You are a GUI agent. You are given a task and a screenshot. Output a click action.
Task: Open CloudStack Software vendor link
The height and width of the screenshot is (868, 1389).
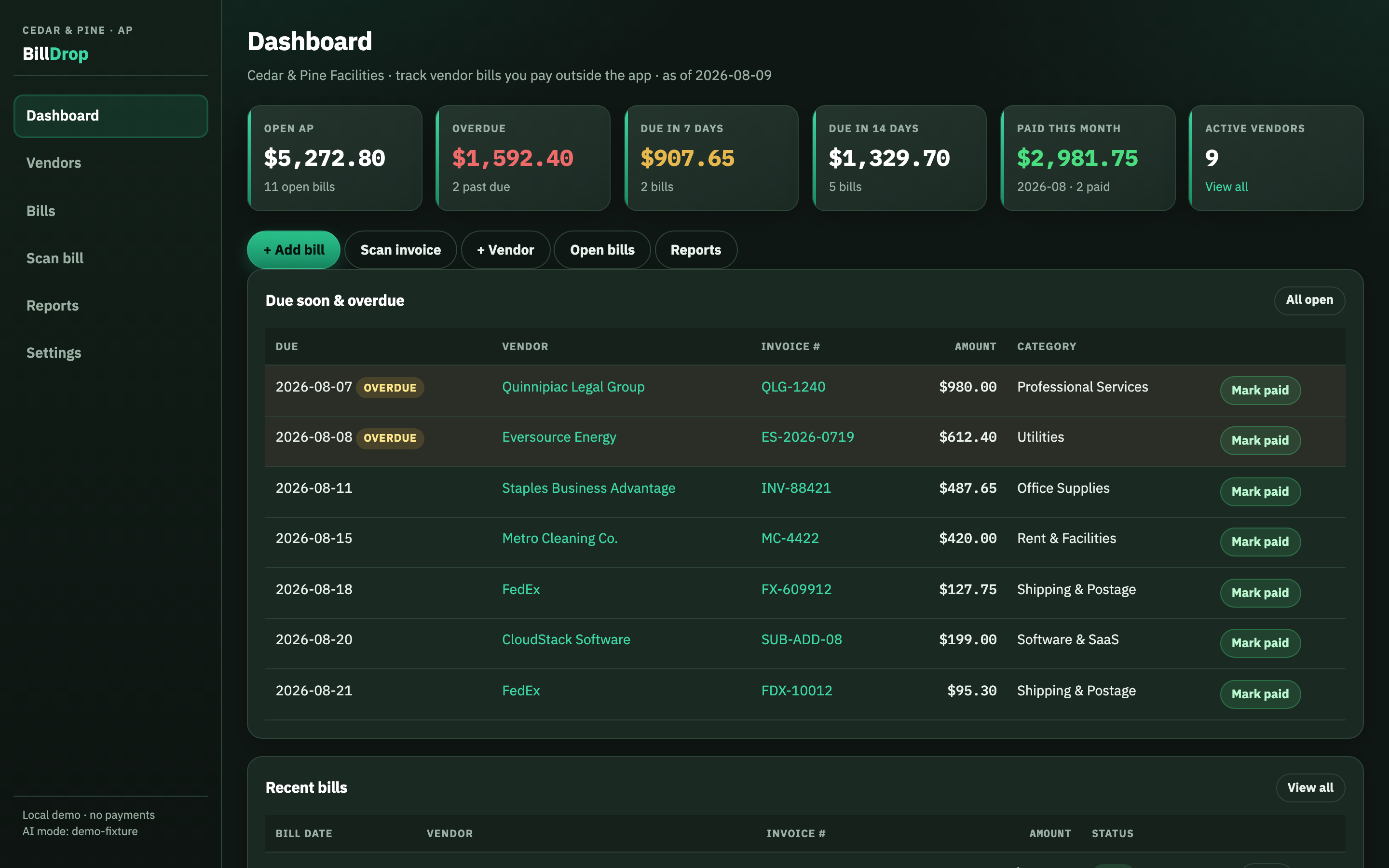[566, 639]
